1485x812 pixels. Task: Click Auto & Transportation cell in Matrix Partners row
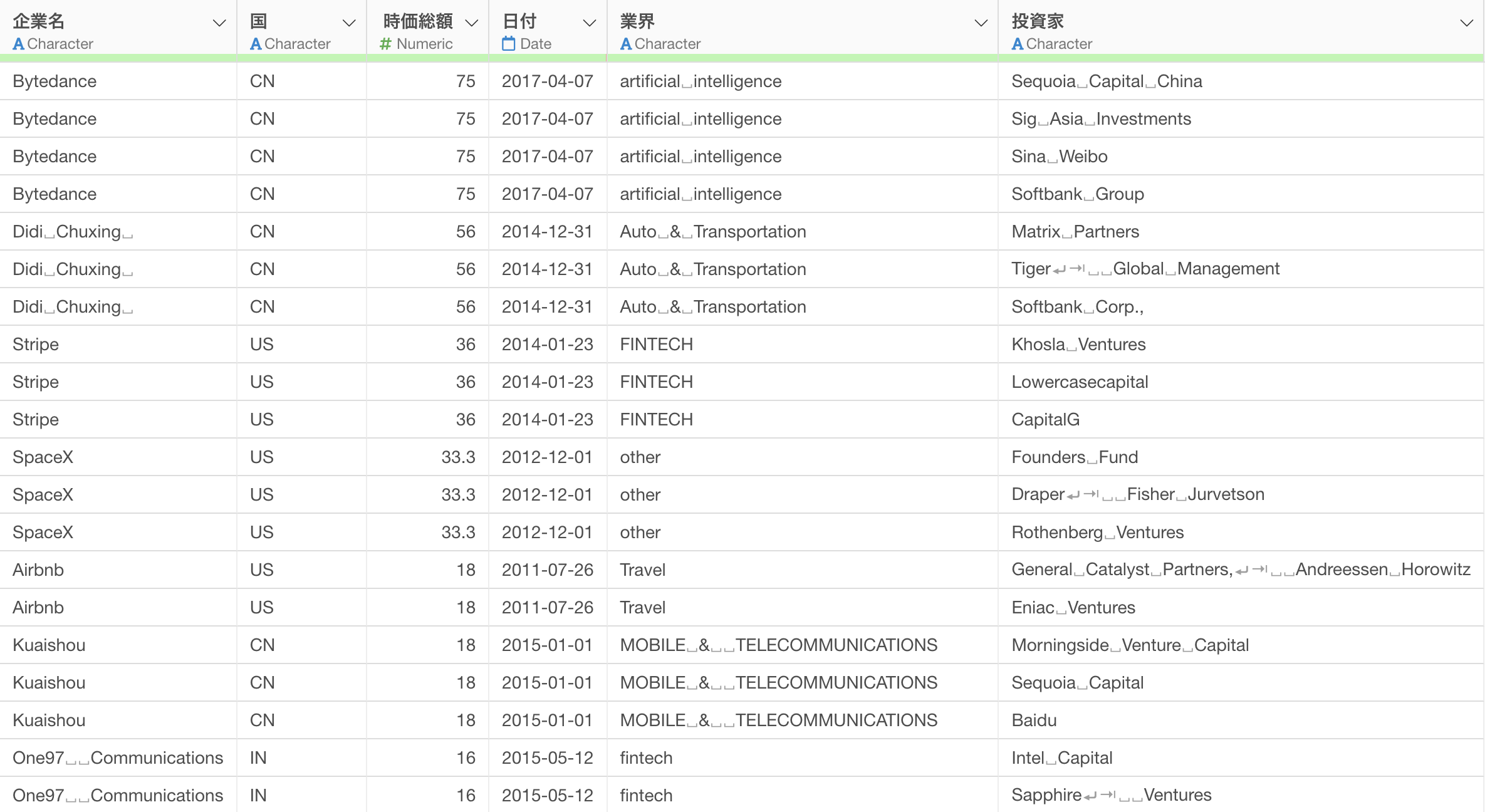[803, 232]
